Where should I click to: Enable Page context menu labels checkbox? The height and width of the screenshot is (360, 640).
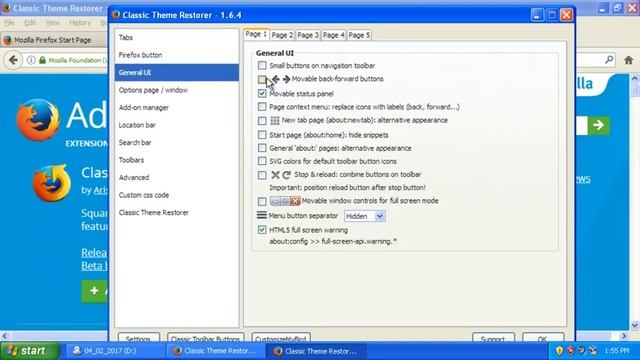click(x=262, y=107)
